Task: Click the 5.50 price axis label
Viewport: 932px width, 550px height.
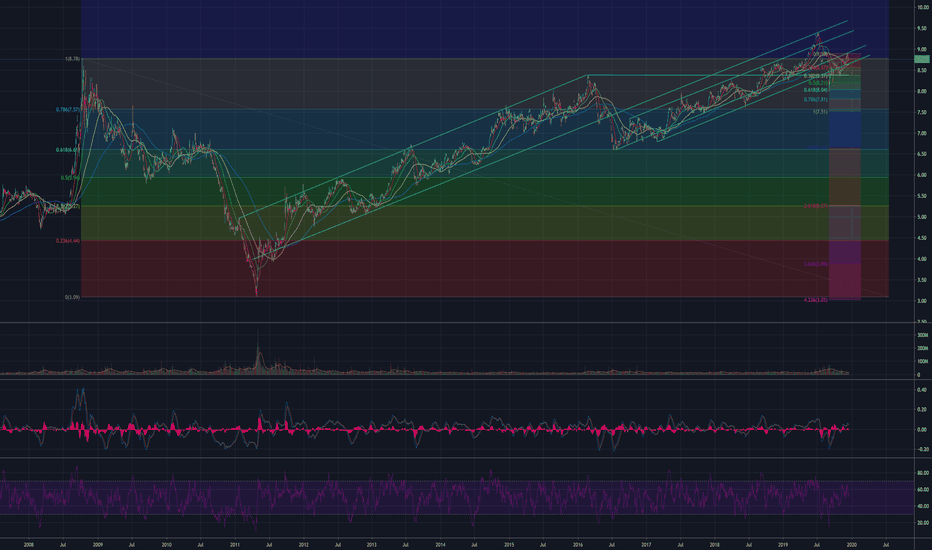Action: (x=921, y=196)
